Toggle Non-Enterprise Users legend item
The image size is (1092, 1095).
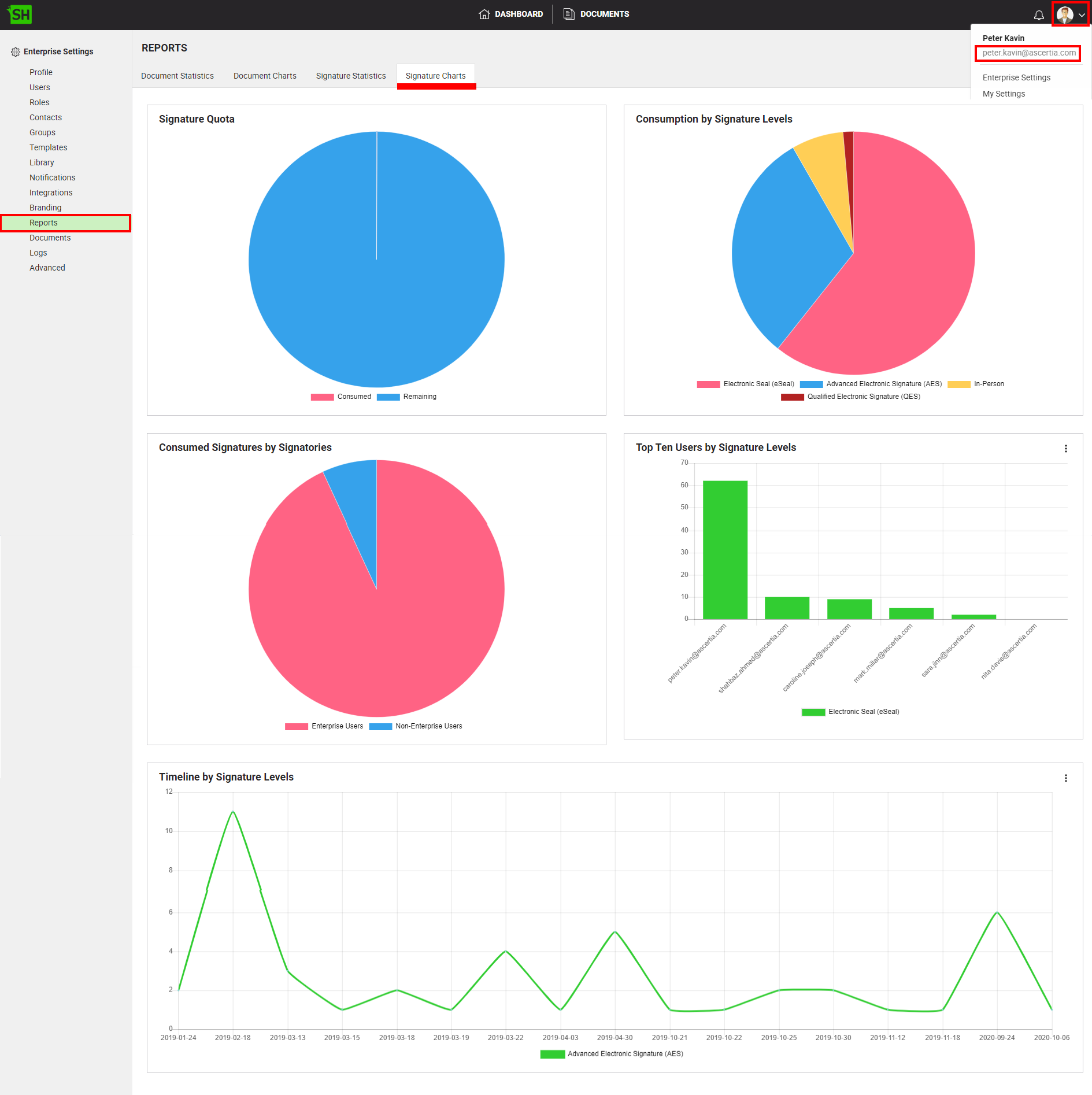point(416,727)
